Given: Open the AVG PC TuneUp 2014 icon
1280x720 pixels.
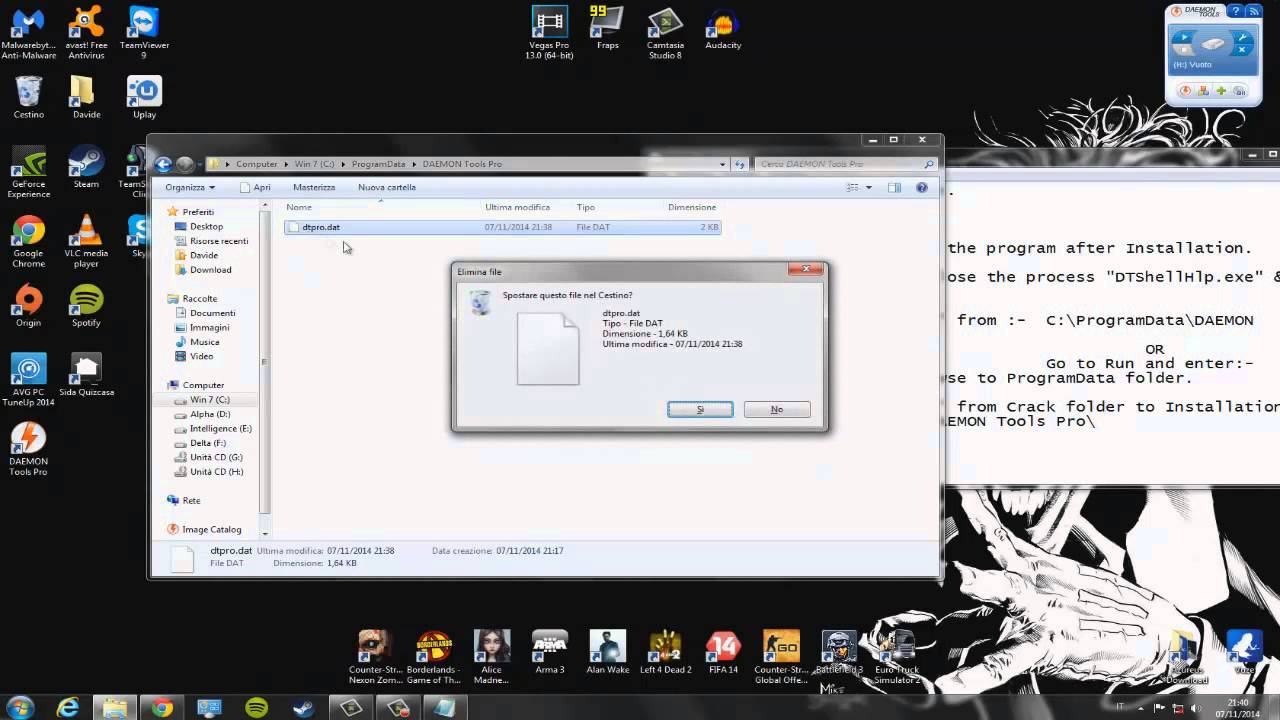Looking at the screenshot, I should tap(28, 380).
